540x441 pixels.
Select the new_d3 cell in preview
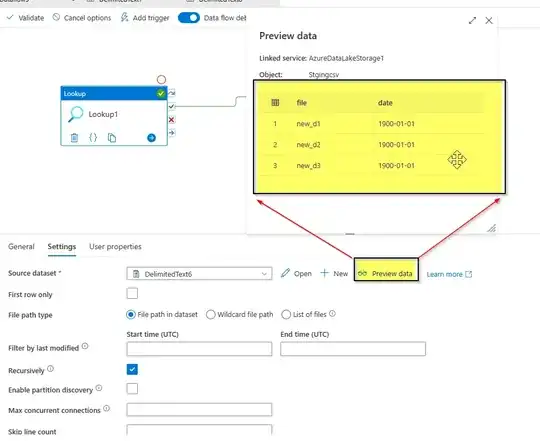pyautogui.click(x=308, y=166)
